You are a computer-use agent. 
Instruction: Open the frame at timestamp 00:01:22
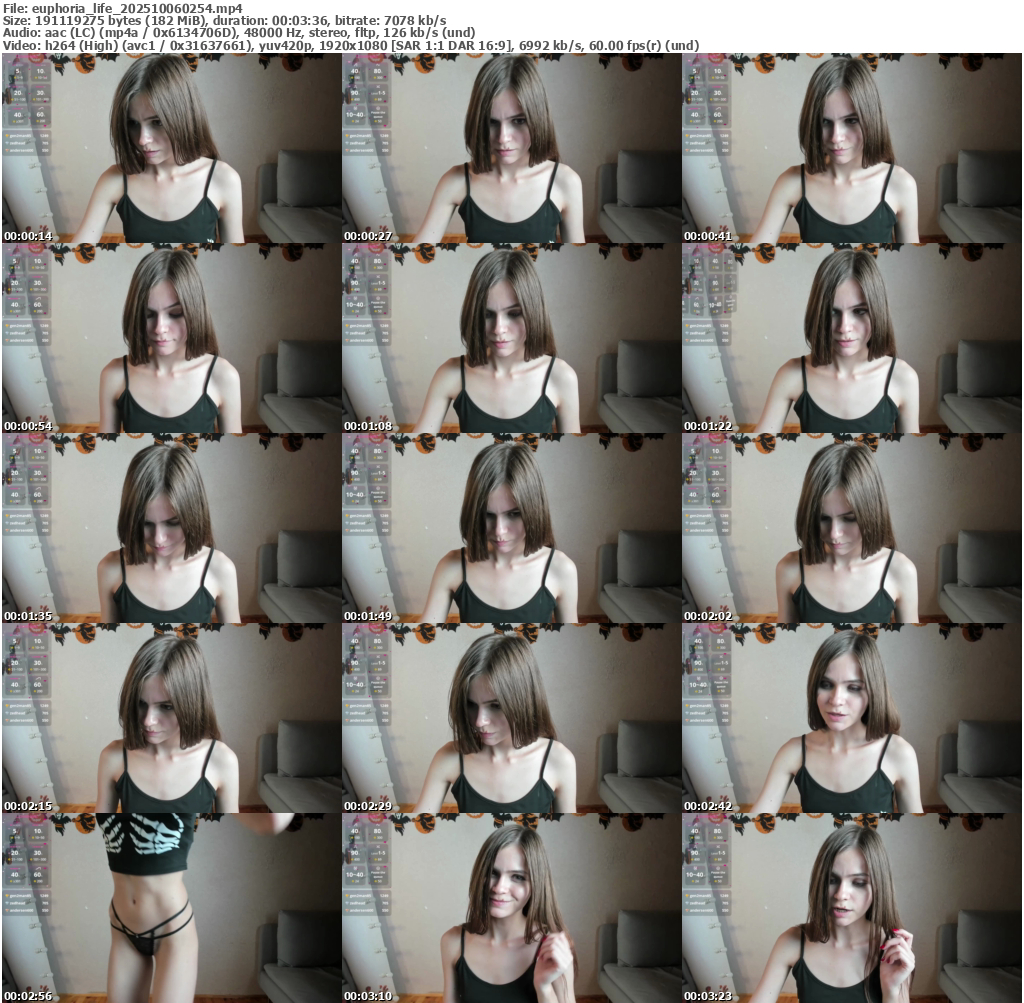point(851,338)
